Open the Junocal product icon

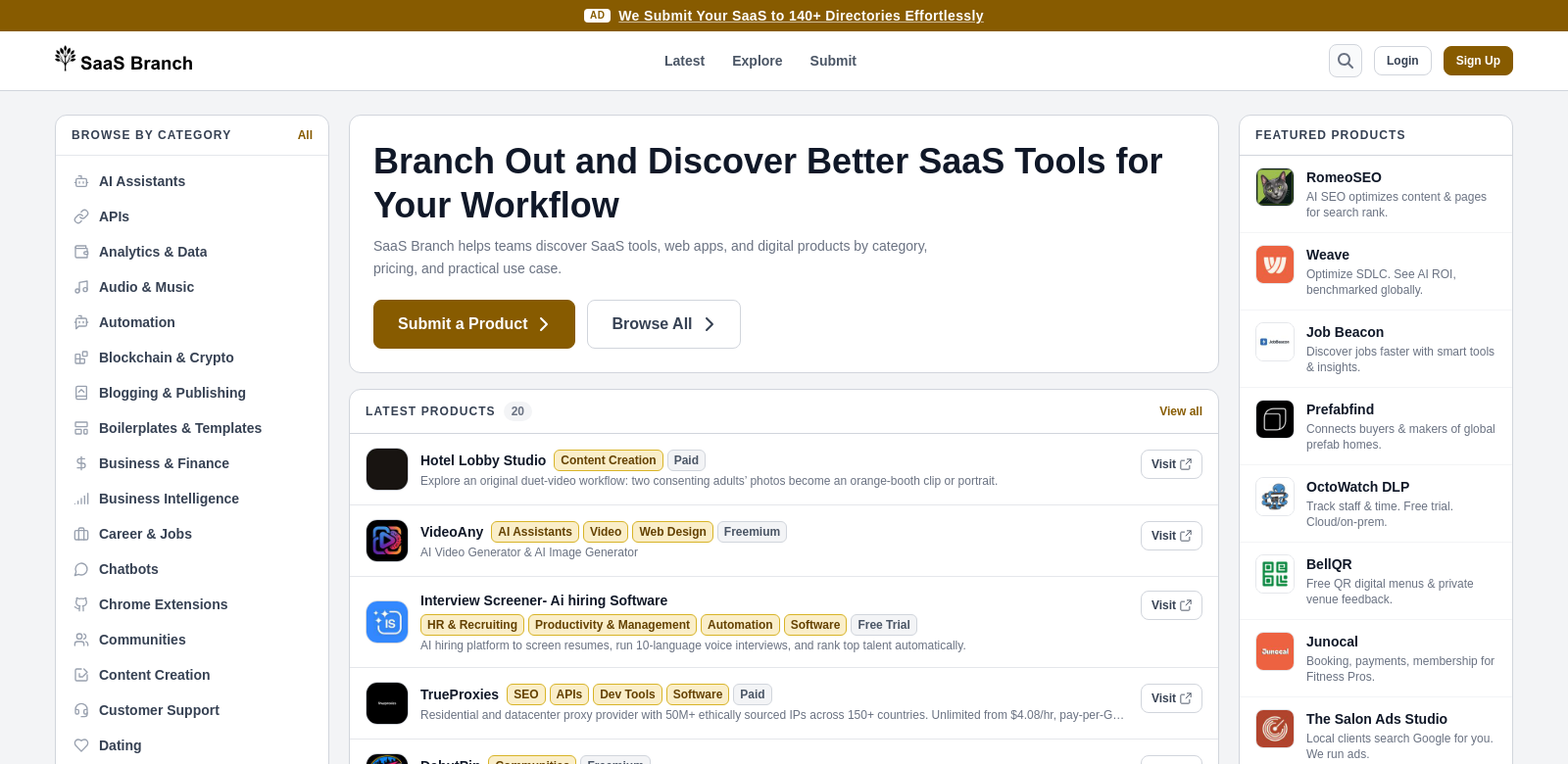pyautogui.click(x=1275, y=651)
